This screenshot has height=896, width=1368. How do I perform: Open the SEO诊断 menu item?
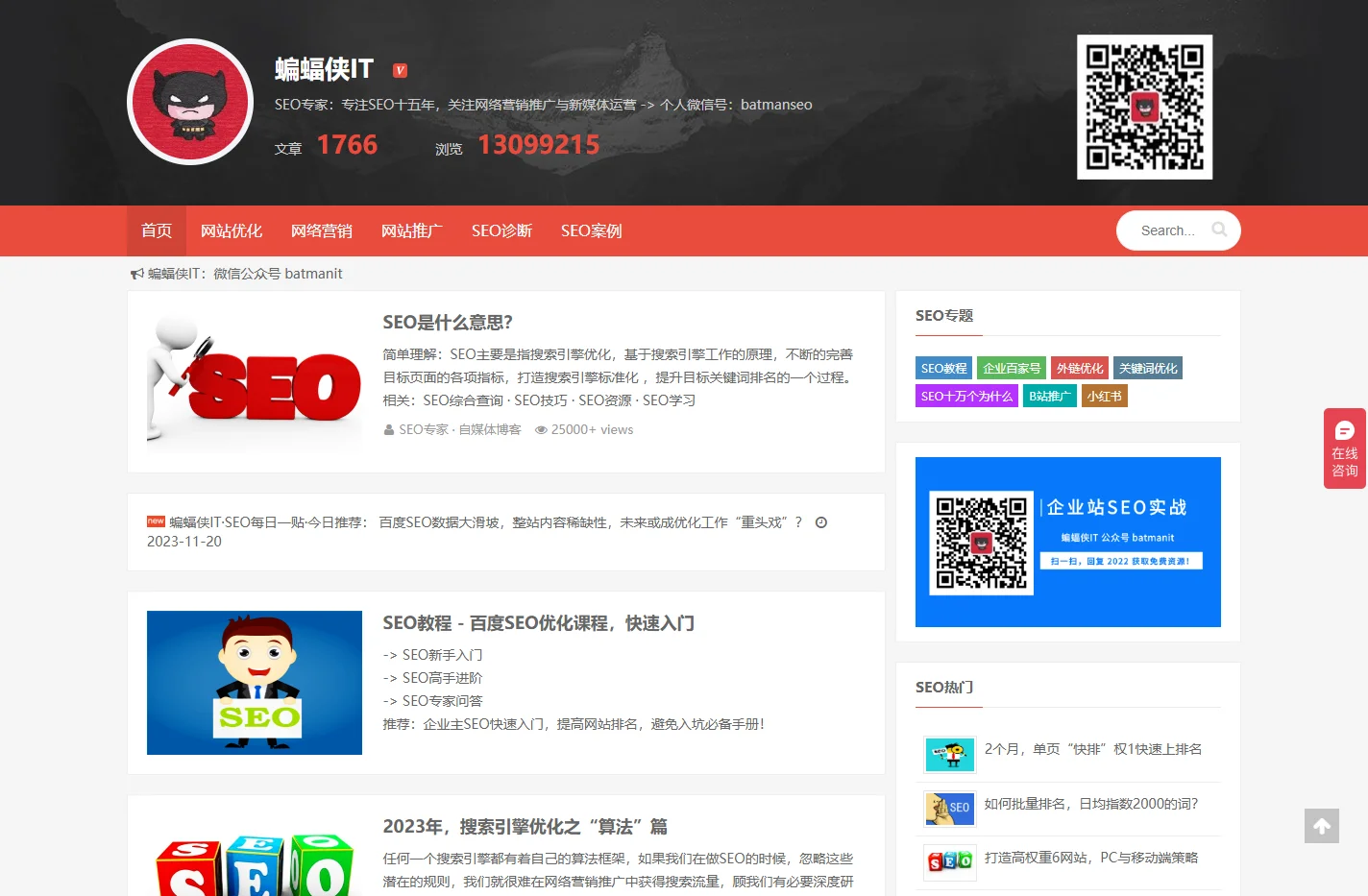501,230
